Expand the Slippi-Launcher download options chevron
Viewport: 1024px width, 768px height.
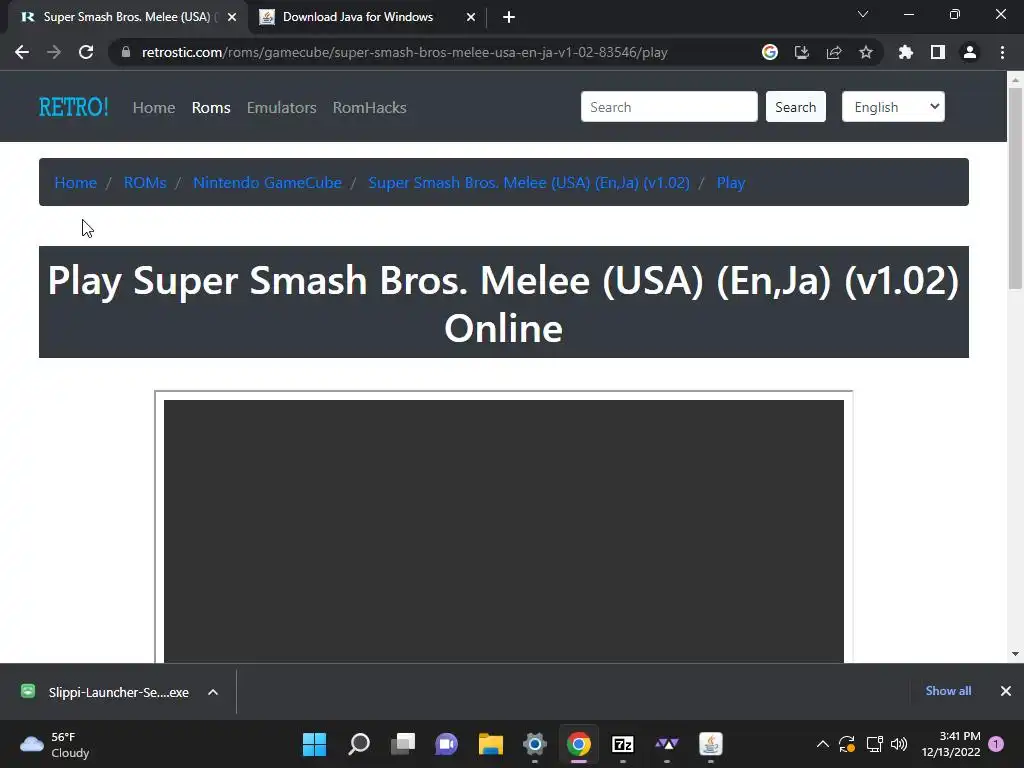pos(213,692)
